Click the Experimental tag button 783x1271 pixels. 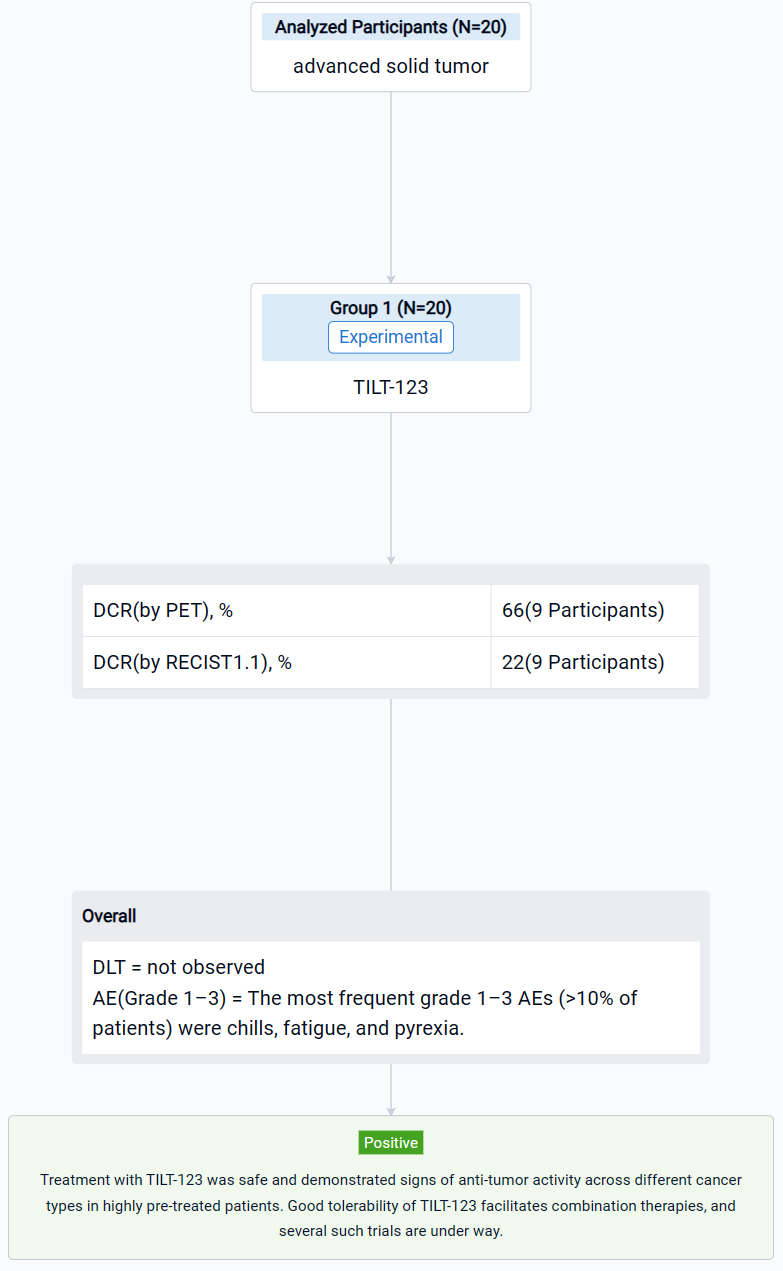tap(390, 337)
